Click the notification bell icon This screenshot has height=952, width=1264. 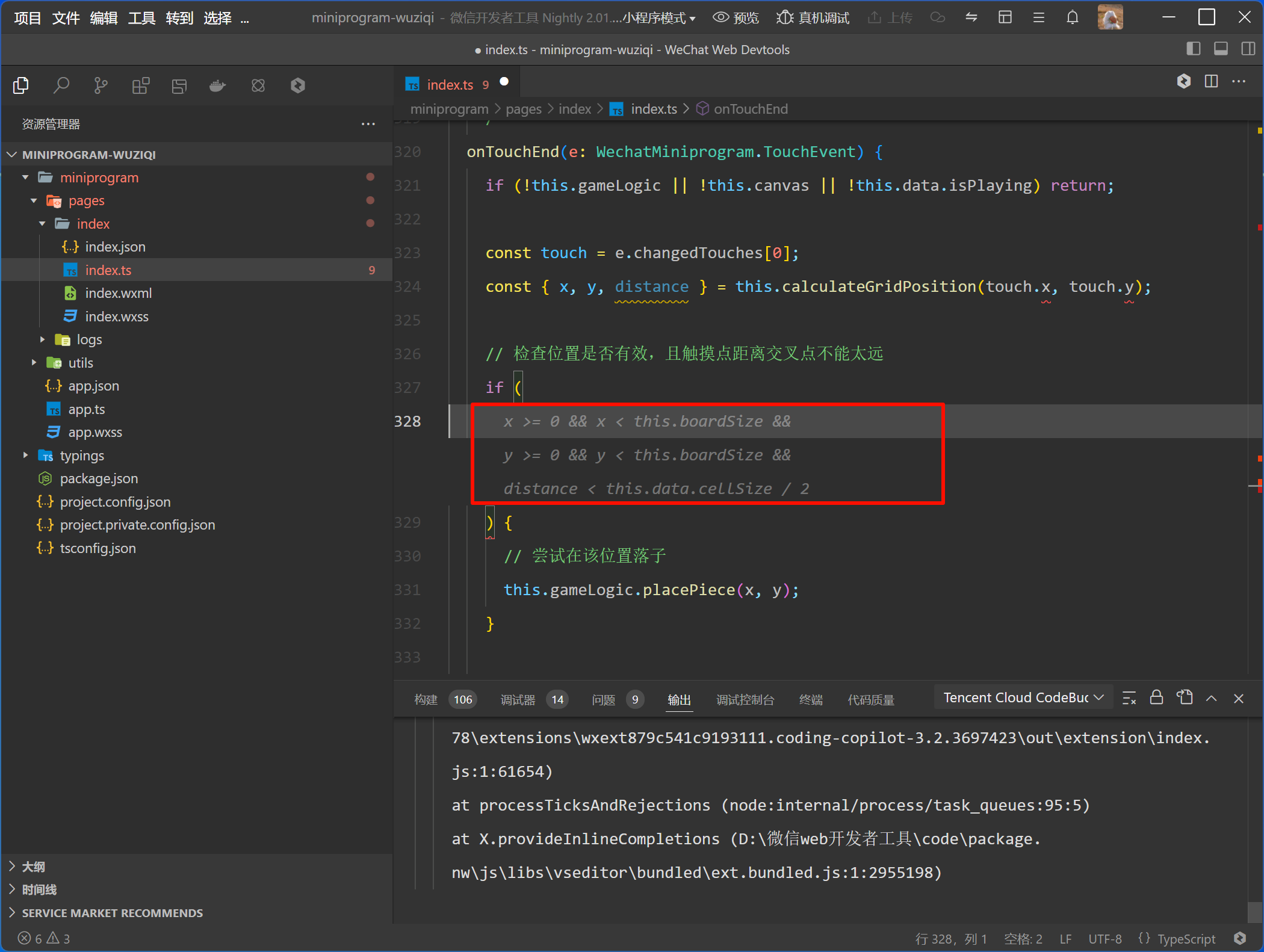click(1072, 17)
